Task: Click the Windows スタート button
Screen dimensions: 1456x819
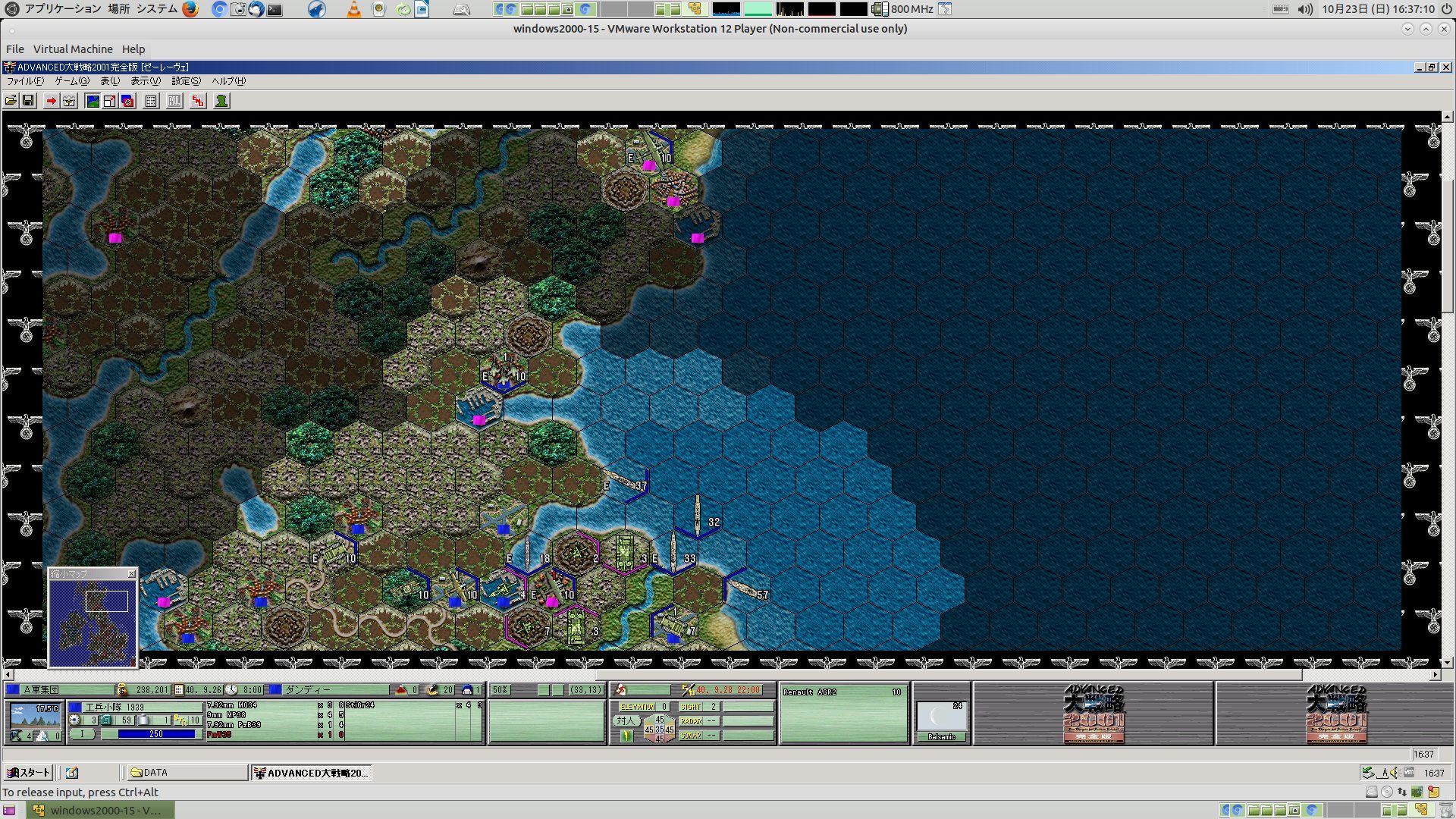Action: tap(28, 773)
